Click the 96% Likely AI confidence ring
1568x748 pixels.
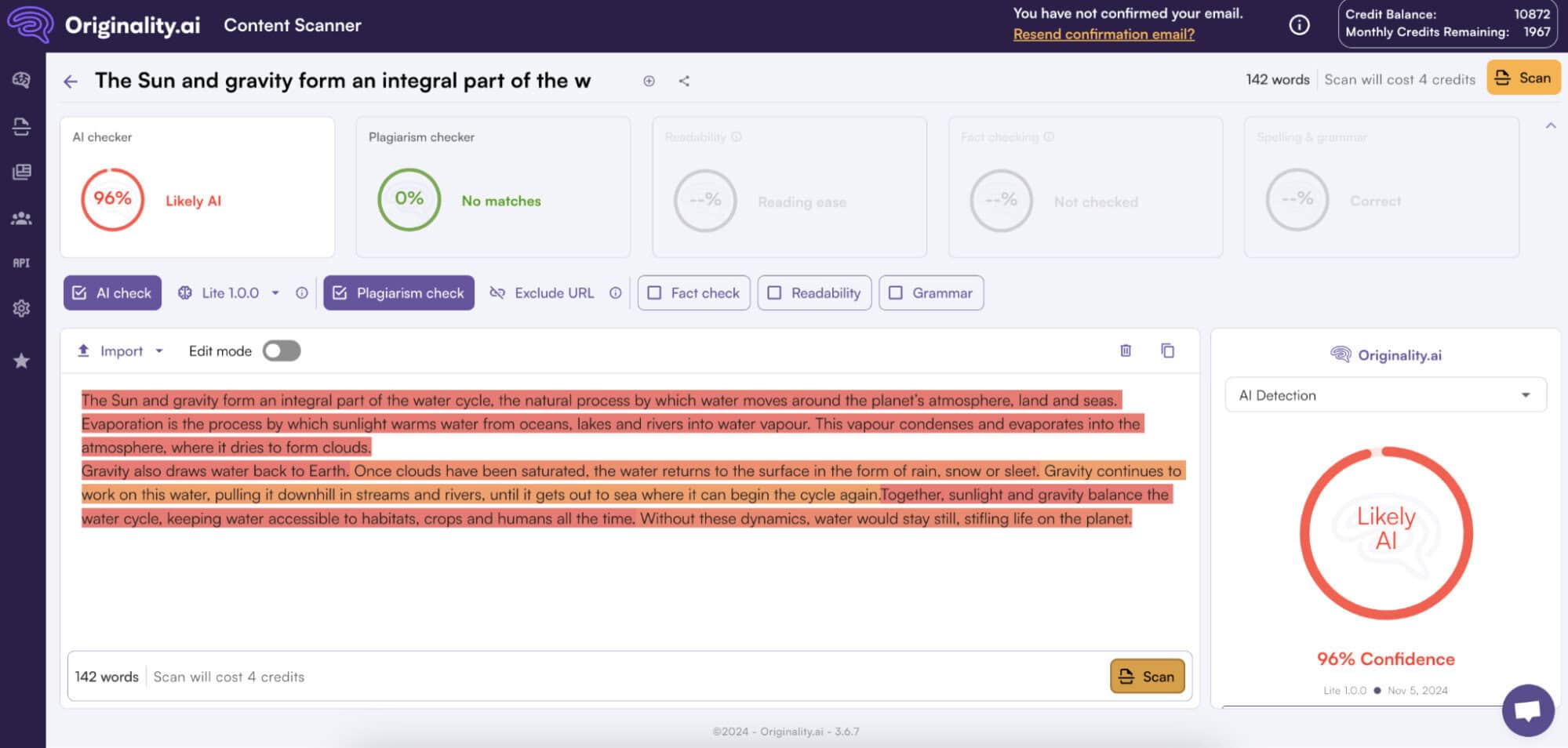[x=111, y=199]
